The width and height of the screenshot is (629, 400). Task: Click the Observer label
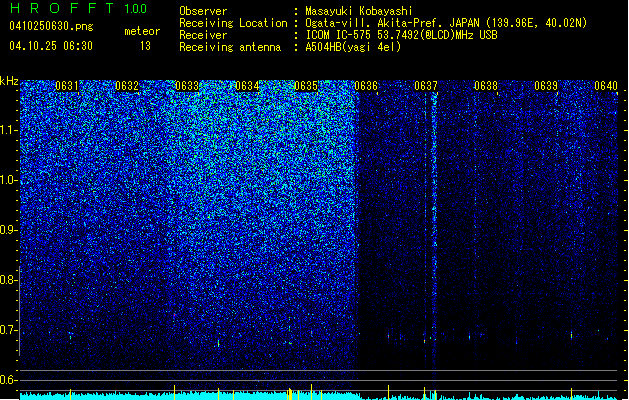[203, 11]
